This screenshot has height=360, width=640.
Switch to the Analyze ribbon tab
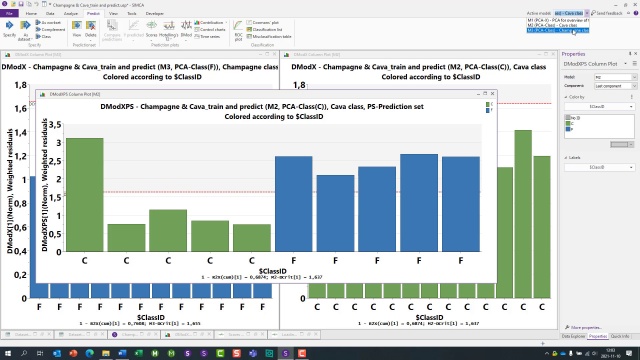pyautogui.click(x=71, y=13)
